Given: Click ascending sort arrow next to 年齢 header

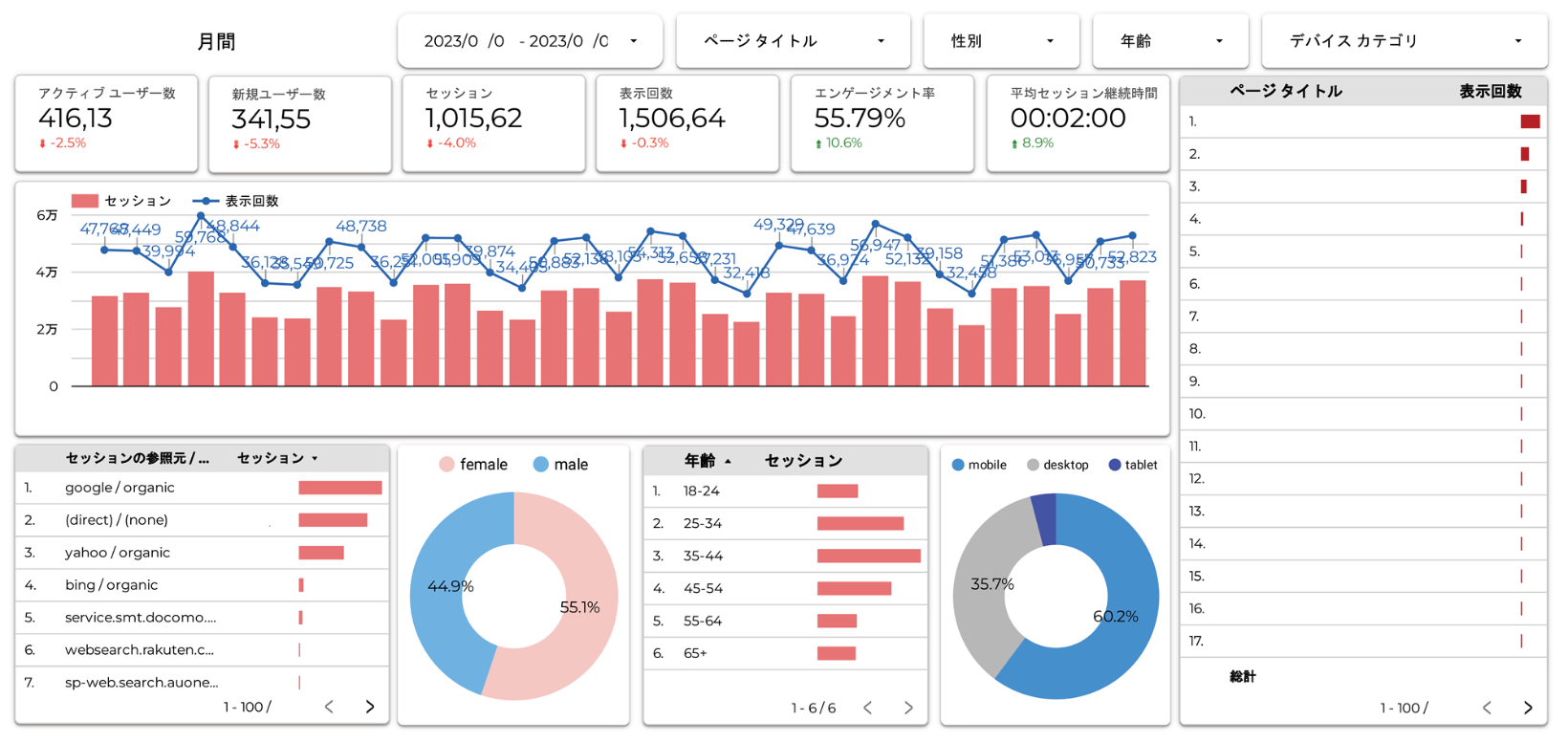Looking at the screenshot, I should [x=728, y=462].
